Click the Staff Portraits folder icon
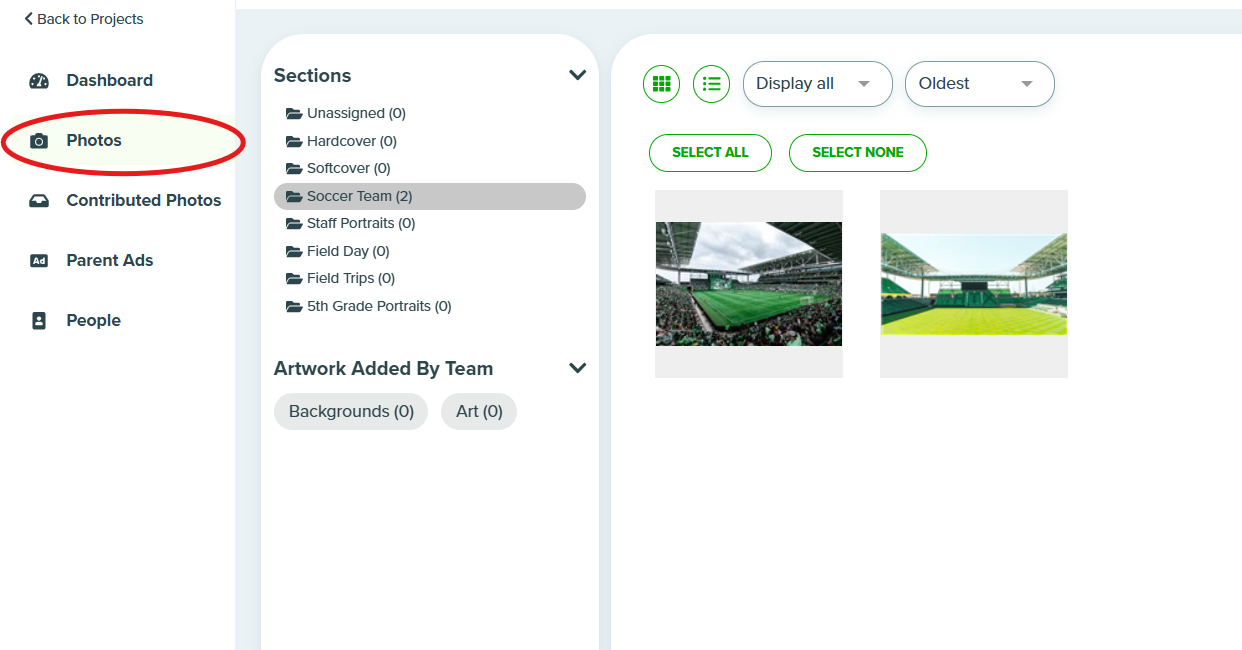 (x=294, y=224)
